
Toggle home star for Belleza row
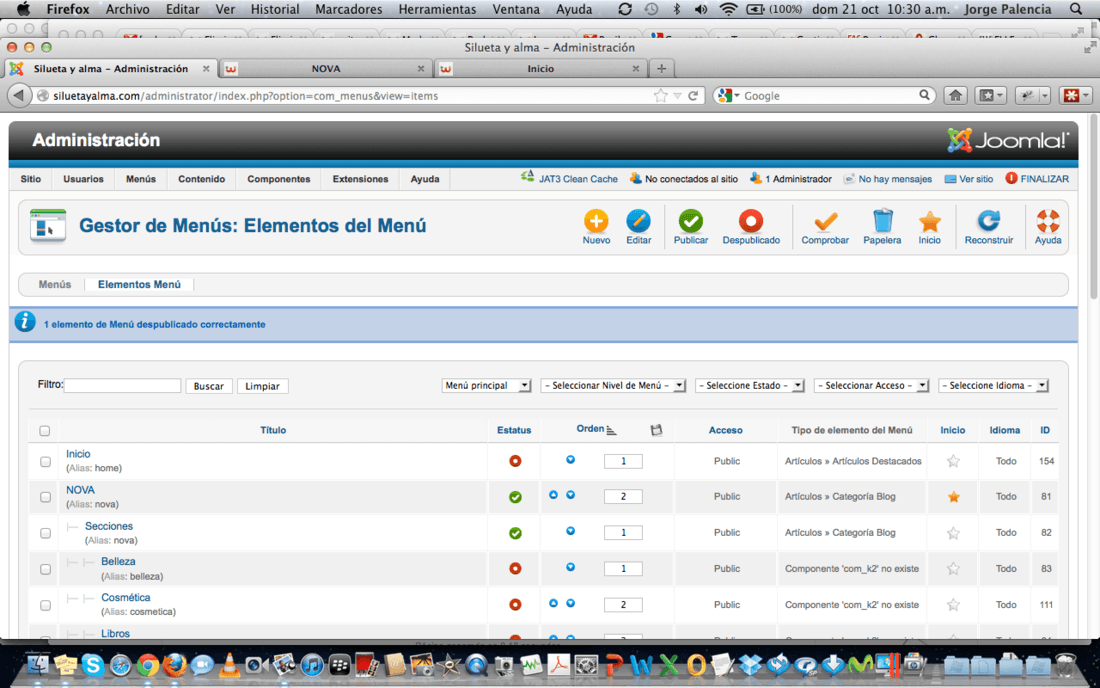click(x=953, y=569)
